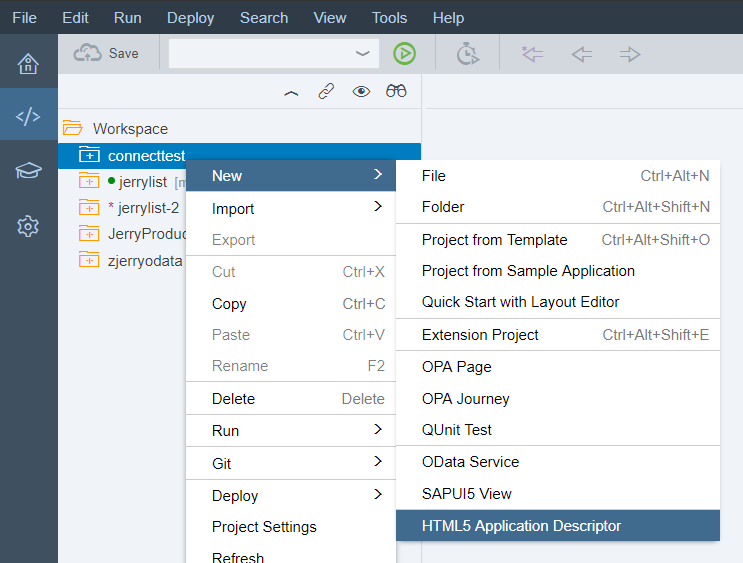Open the Home perspective icon

click(x=28, y=64)
